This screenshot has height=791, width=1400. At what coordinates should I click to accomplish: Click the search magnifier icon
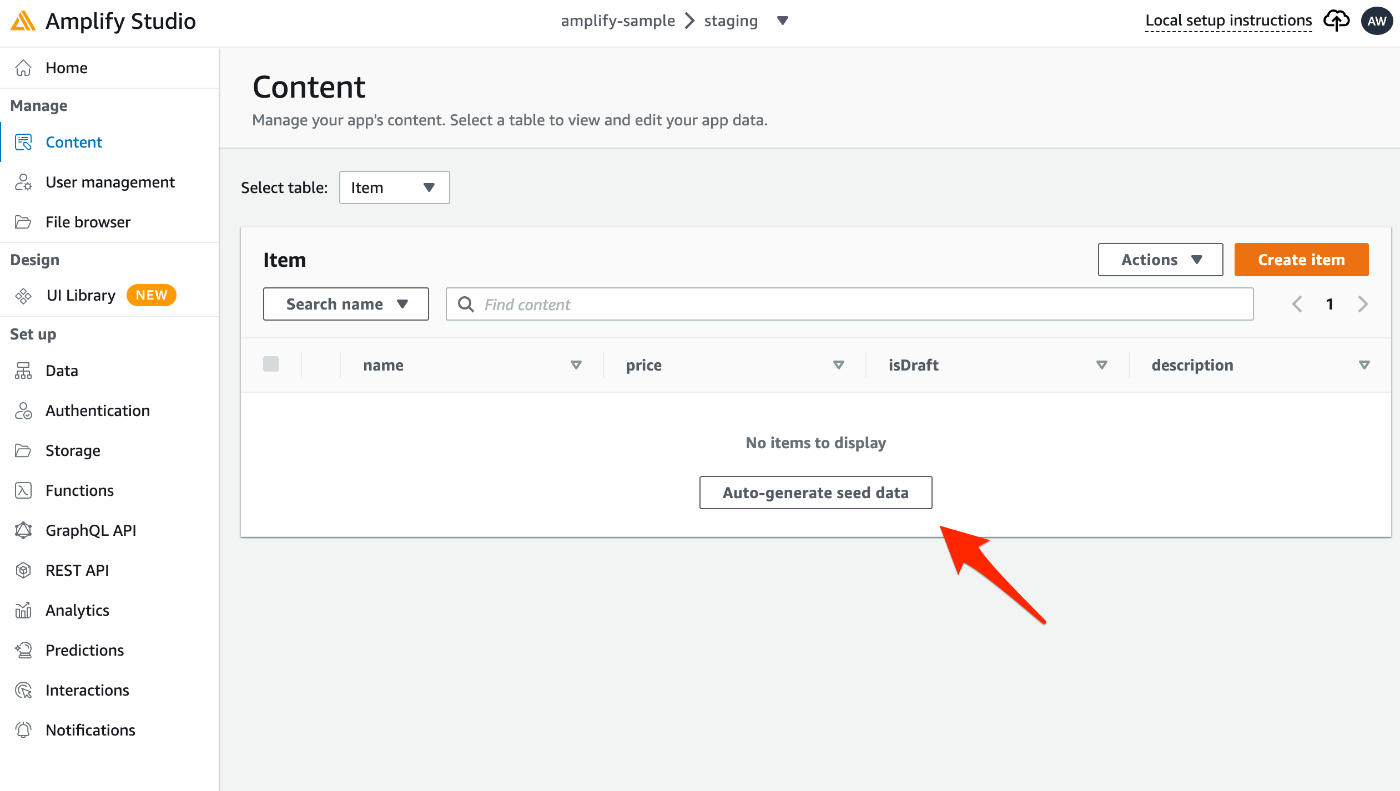(x=466, y=304)
